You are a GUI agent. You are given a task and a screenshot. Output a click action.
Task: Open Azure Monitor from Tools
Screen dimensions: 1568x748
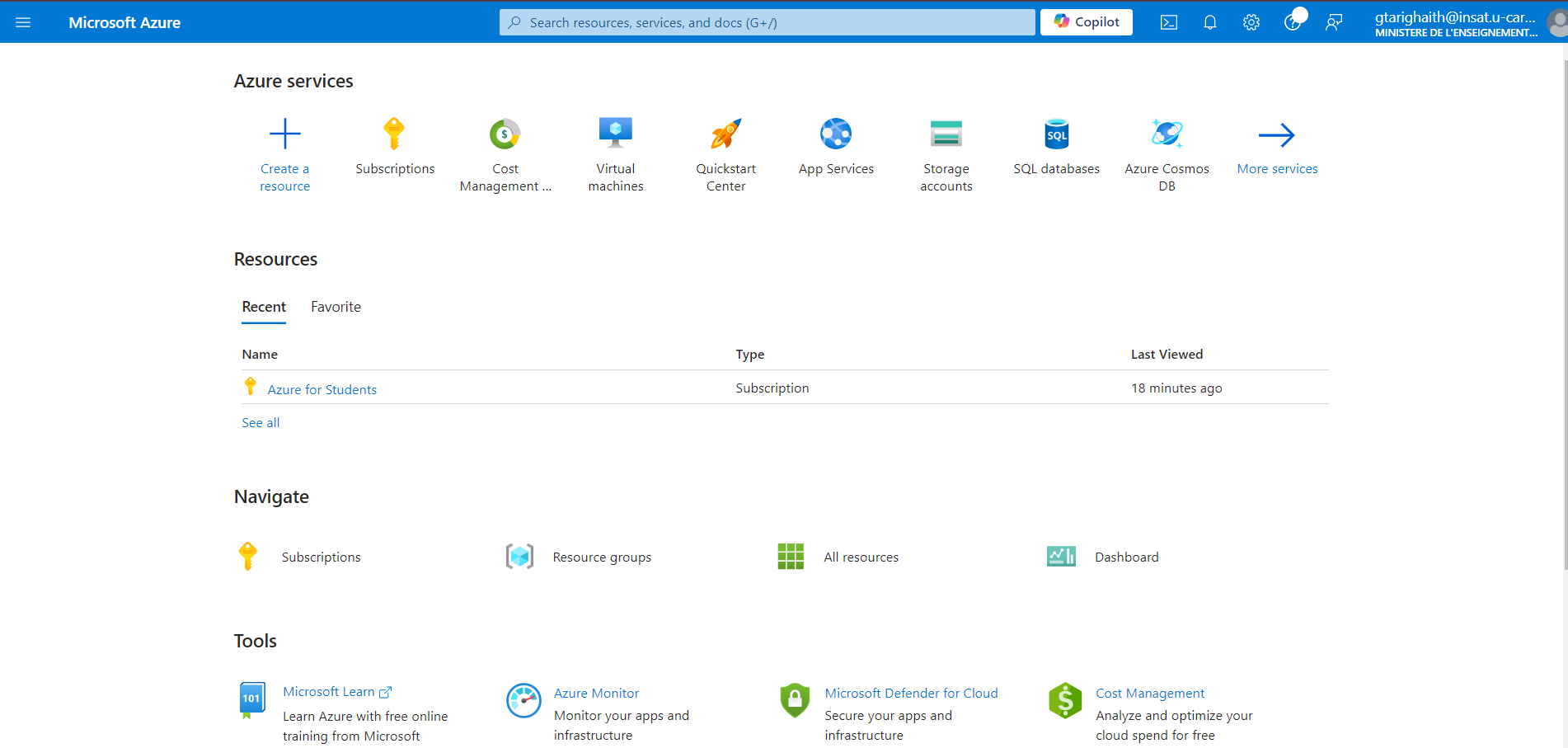click(596, 693)
